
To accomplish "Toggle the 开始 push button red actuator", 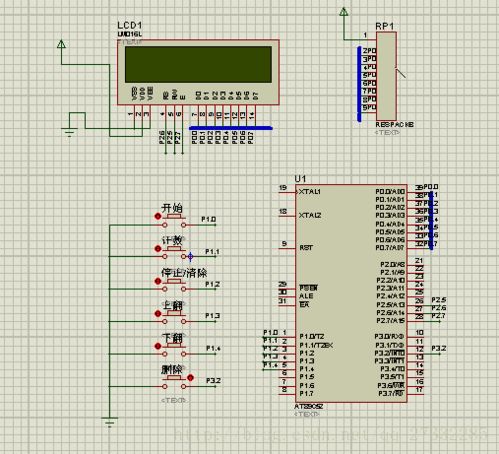I will (158, 217).
